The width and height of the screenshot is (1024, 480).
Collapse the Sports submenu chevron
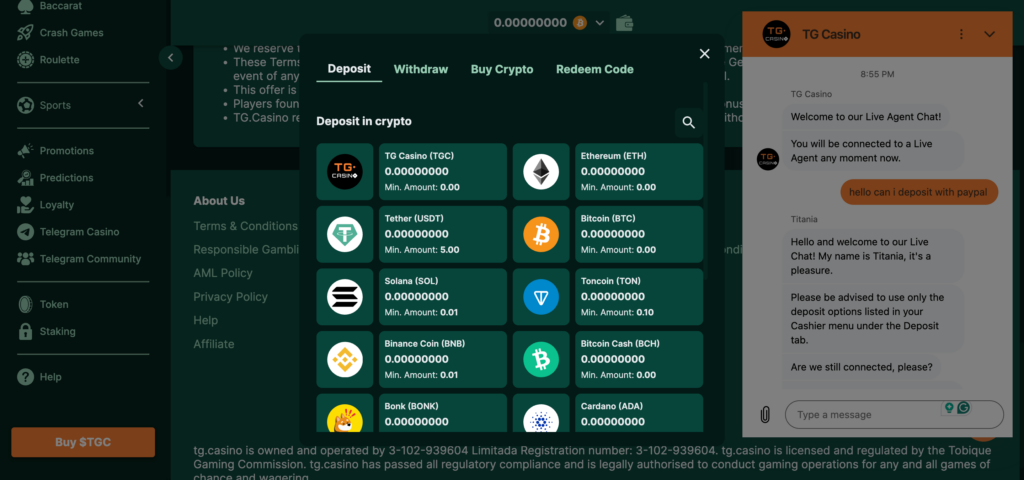pos(140,104)
